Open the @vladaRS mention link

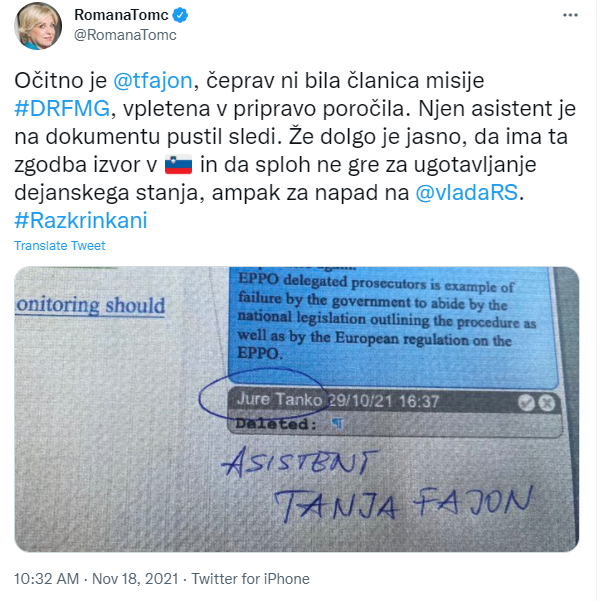coord(466,192)
